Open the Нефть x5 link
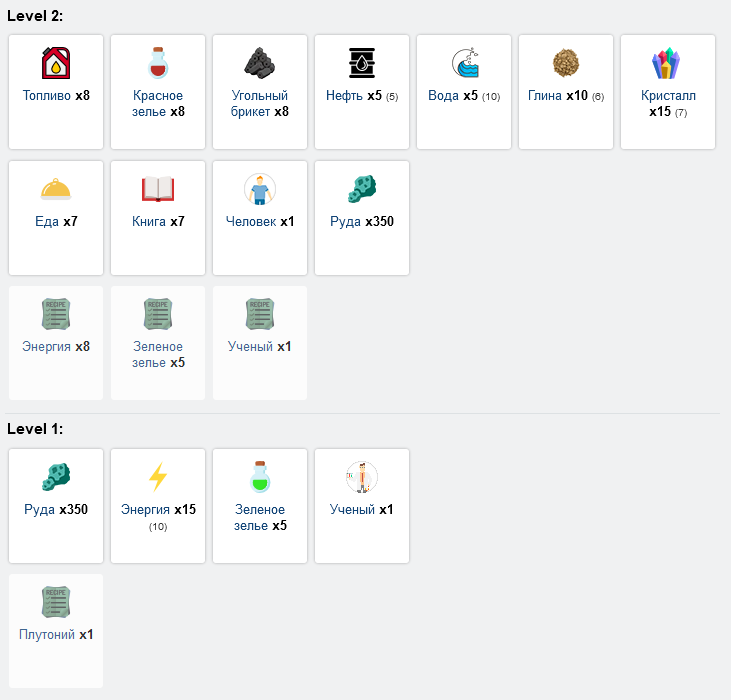Screen dimensions: 731x700 [354, 96]
